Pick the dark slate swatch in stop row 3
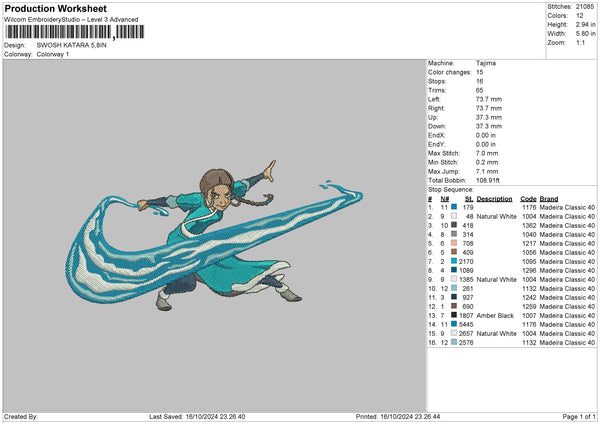 click(454, 225)
